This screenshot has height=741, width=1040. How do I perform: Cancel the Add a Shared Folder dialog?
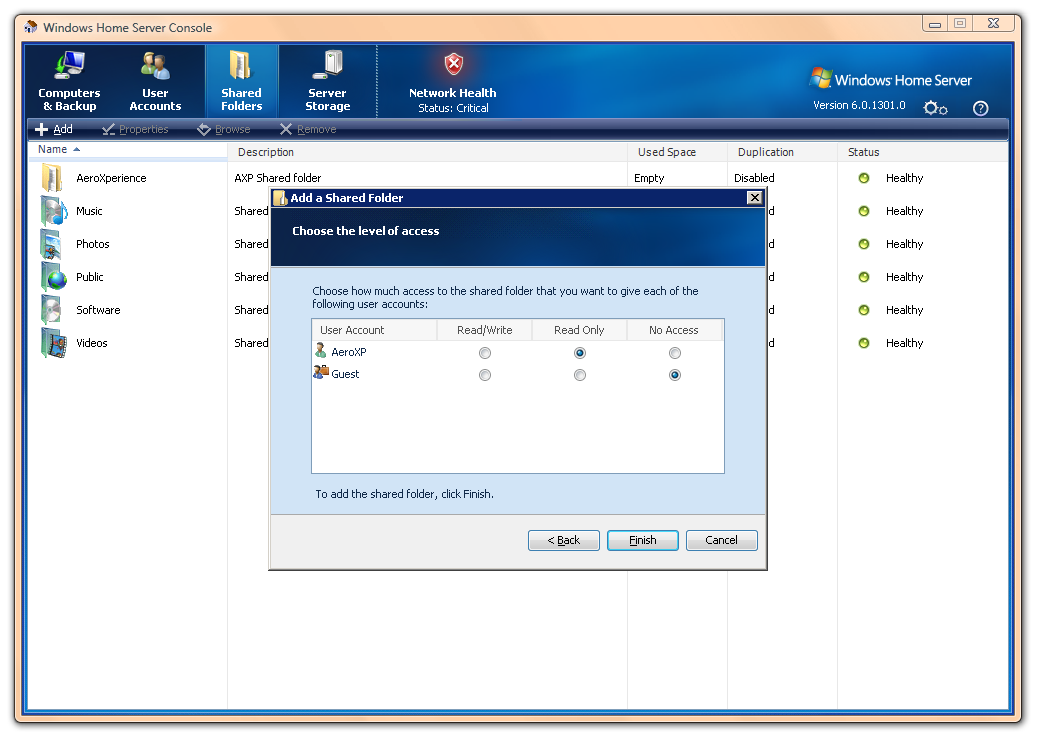(721, 540)
